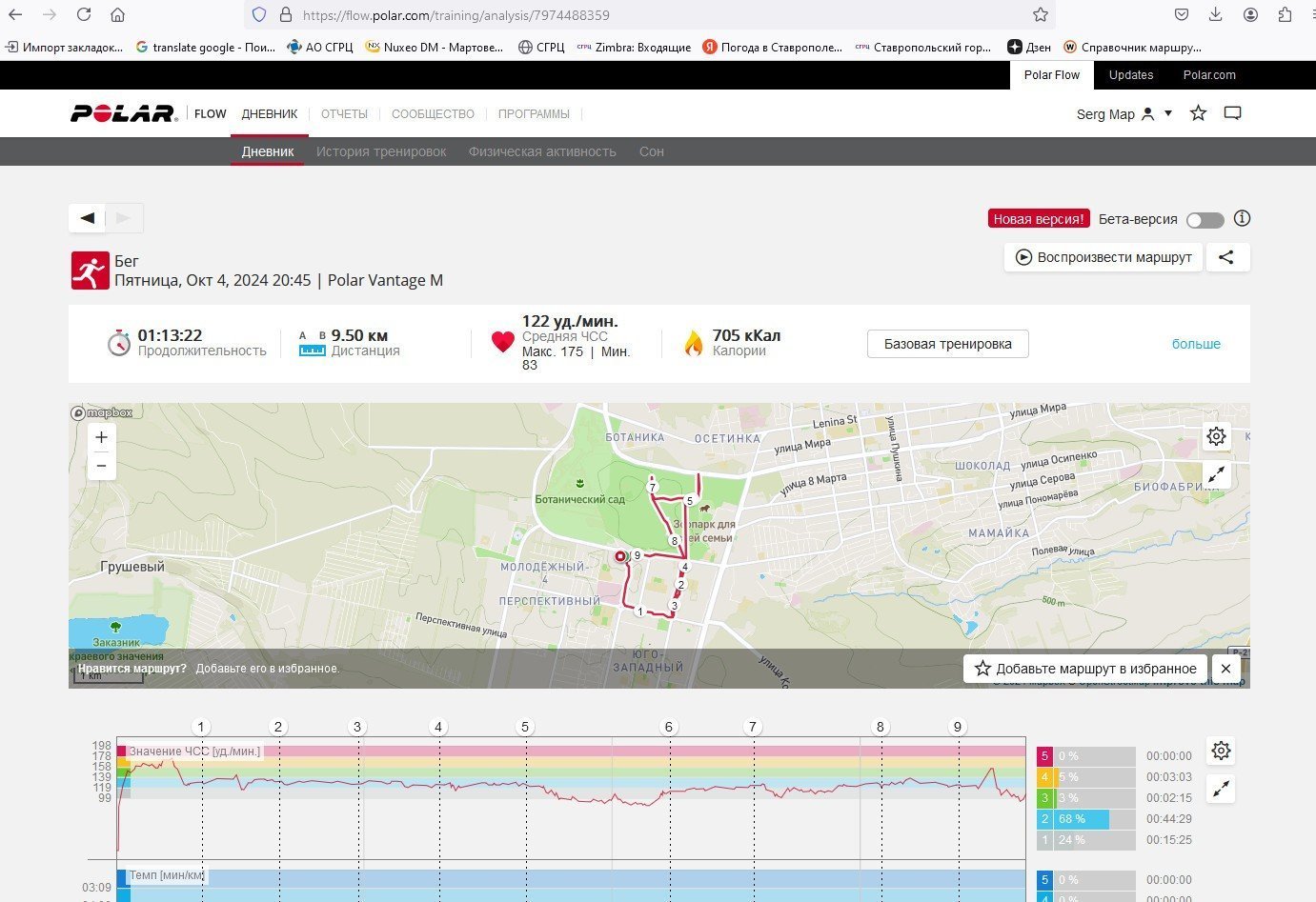Click the Базовая тренировка button
Screen dimensions: 1316x902
pyautogui.click(x=947, y=344)
